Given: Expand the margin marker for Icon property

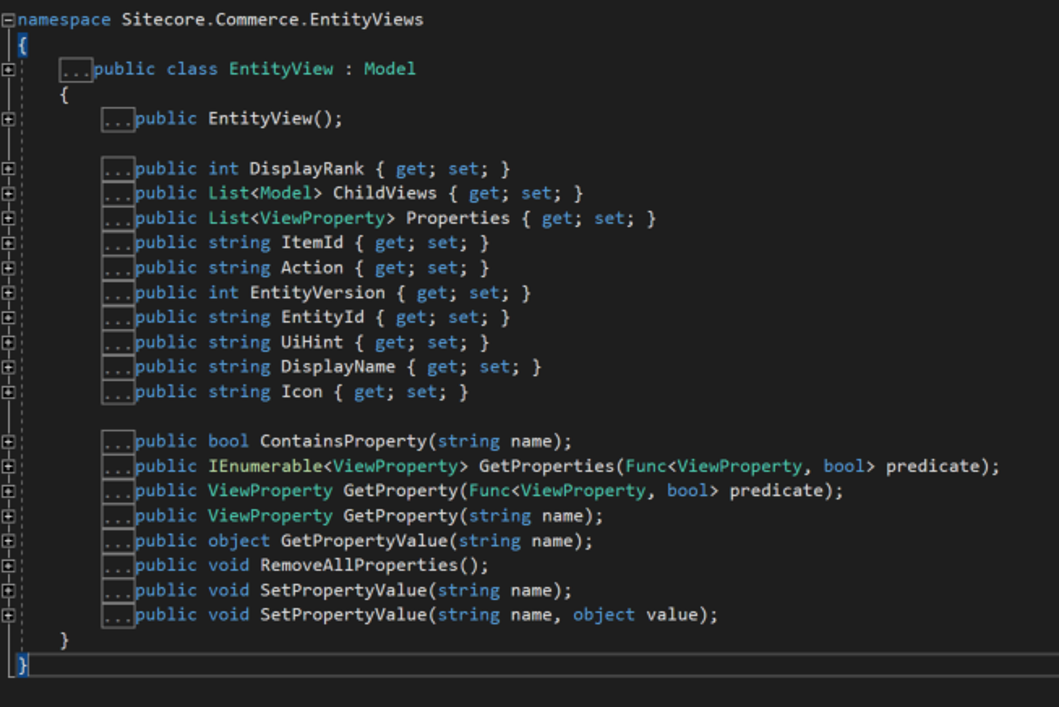Looking at the screenshot, I should pos(8,392).
